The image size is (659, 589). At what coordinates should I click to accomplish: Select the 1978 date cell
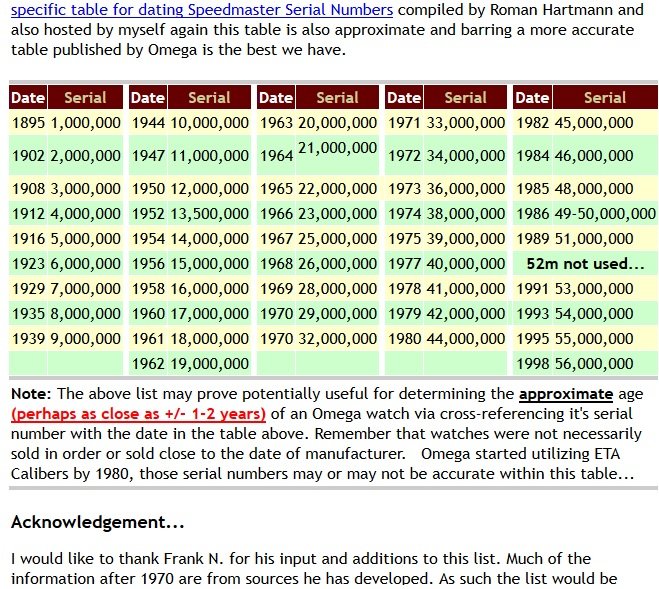[404, 288]
